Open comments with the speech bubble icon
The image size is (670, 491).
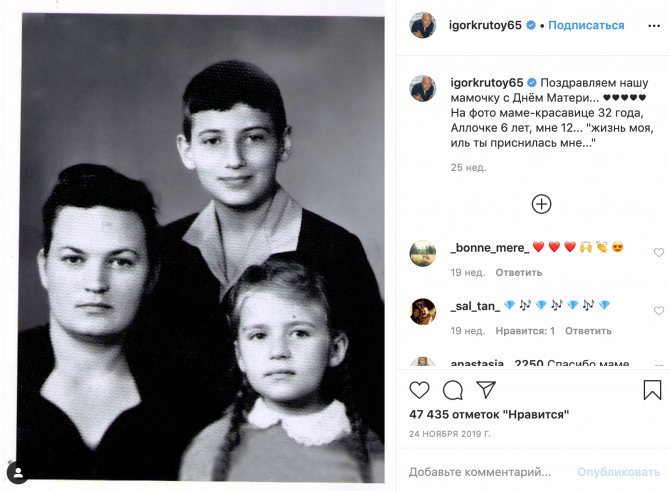(x=453, y=390)
